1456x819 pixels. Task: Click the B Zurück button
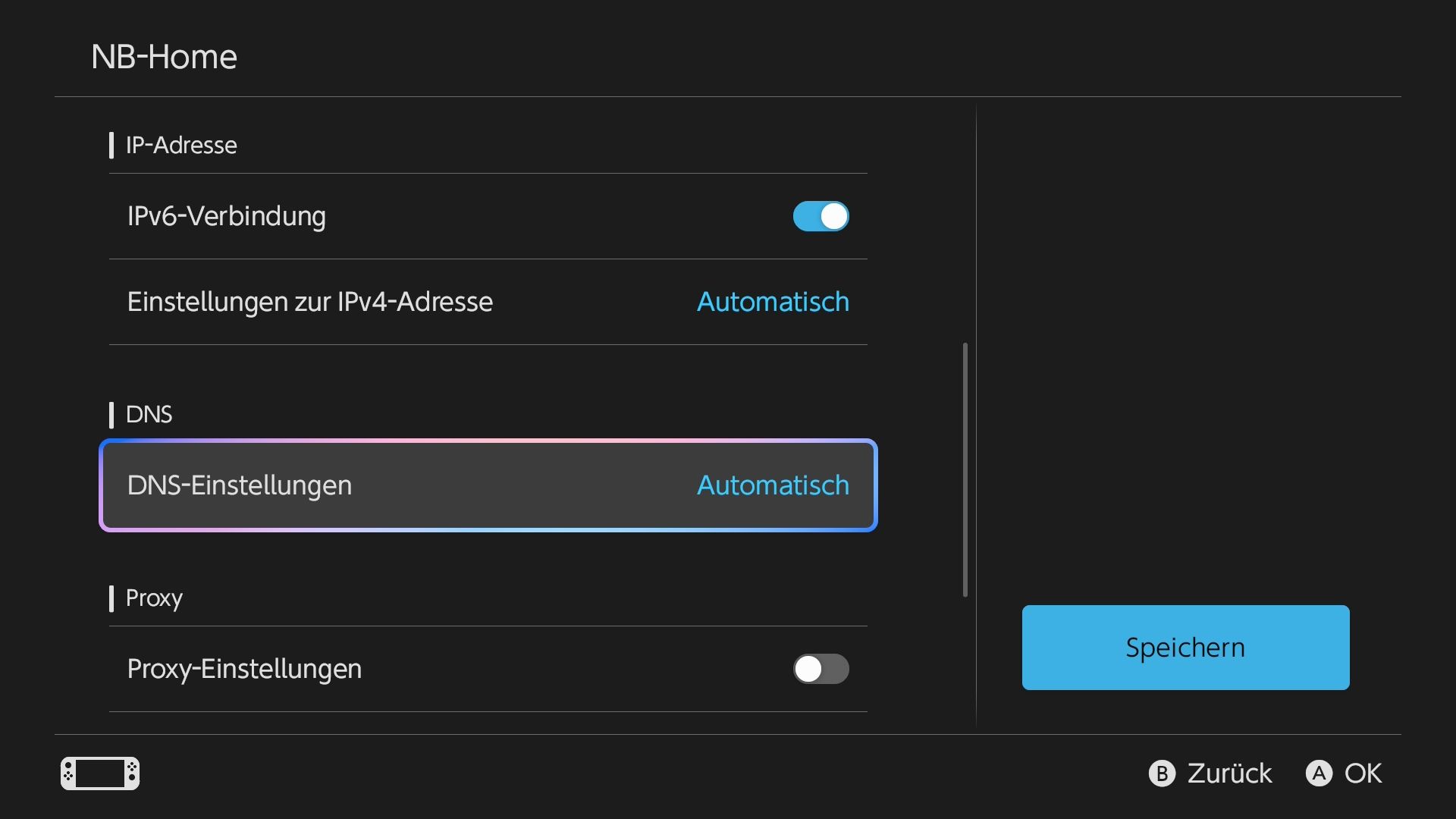1210,773
